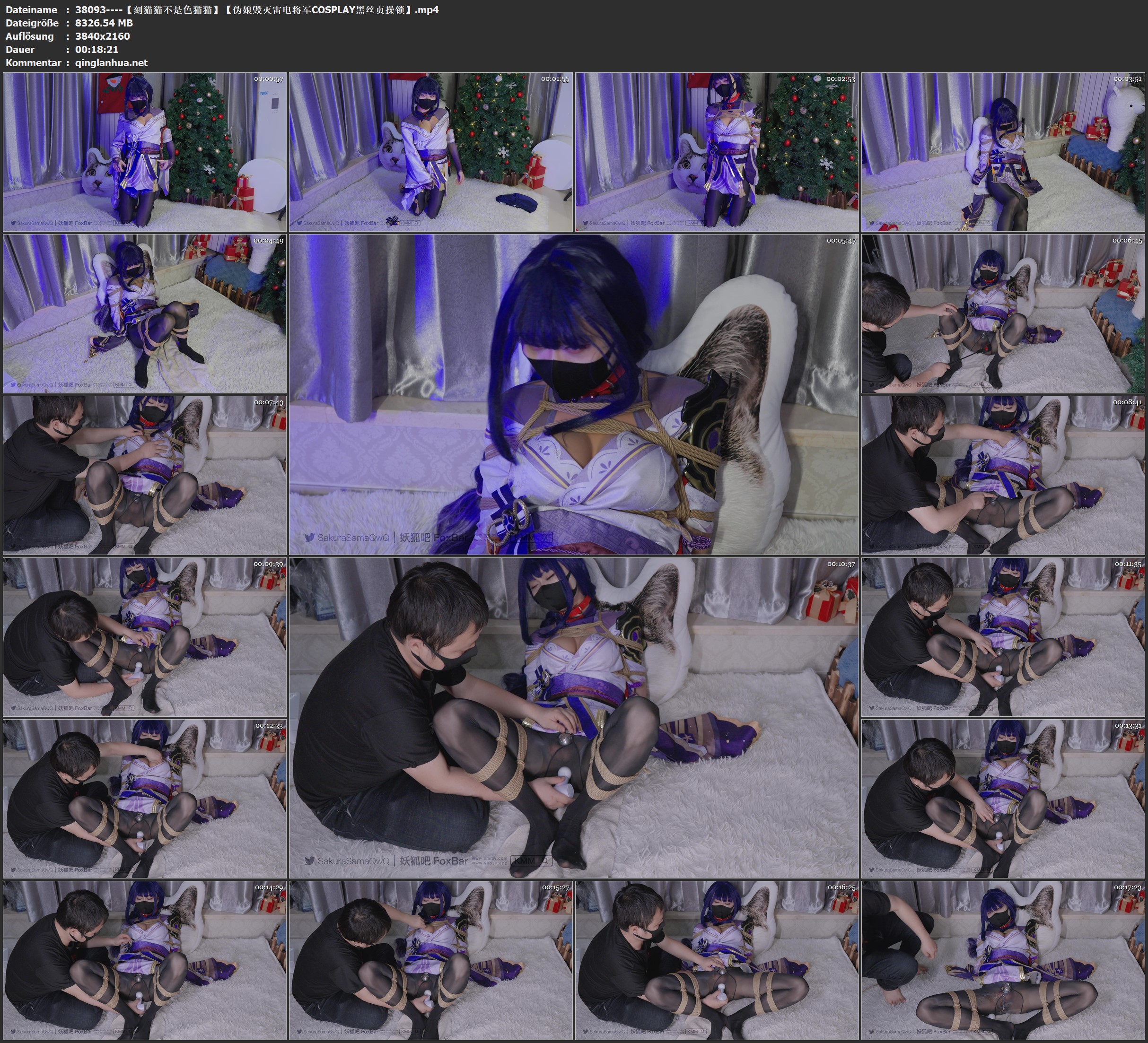
Task: Select the frame marked 00:07:43
Action: [145, 475]
